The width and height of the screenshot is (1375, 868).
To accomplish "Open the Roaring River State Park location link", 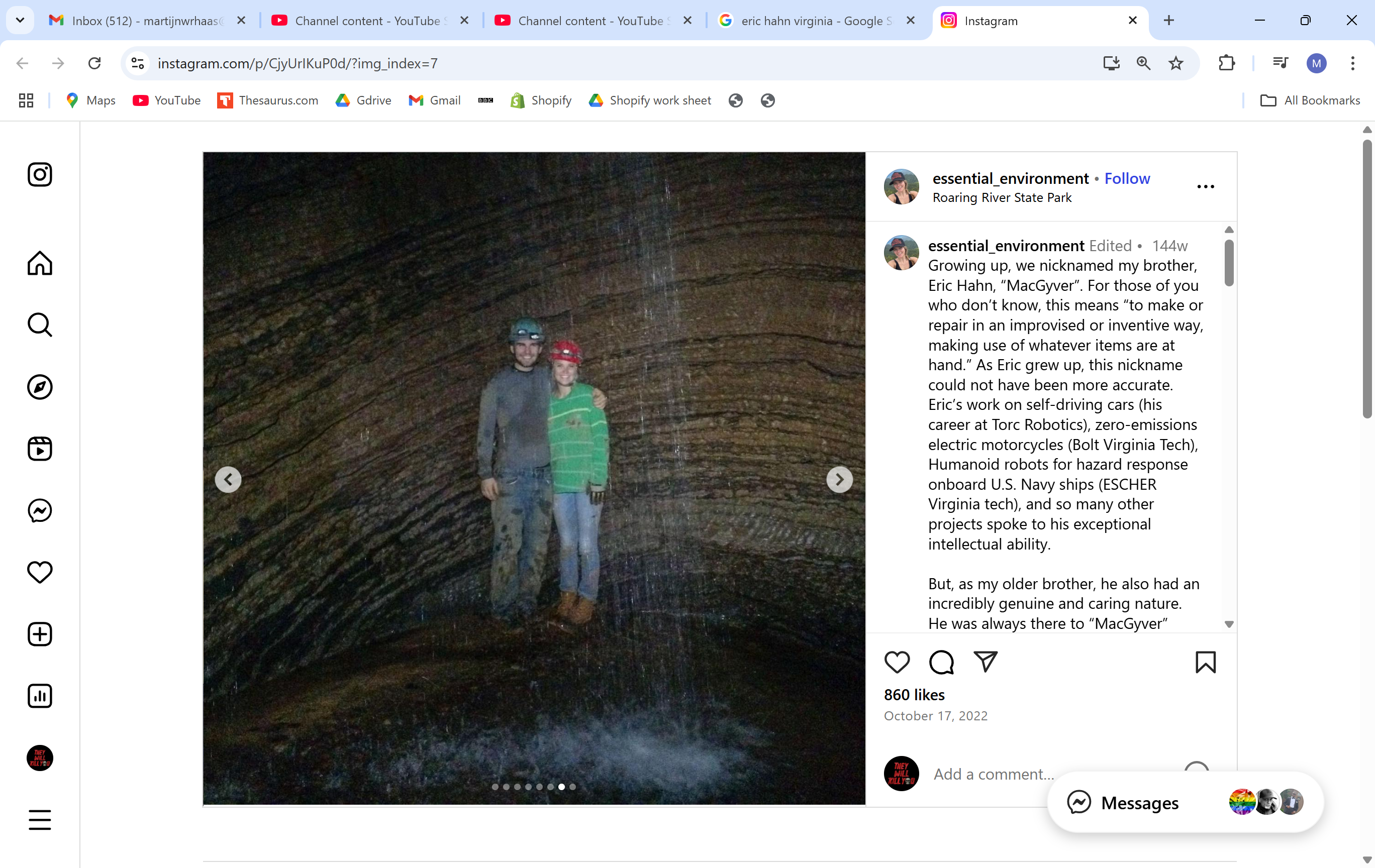I will pos(1002,197).
